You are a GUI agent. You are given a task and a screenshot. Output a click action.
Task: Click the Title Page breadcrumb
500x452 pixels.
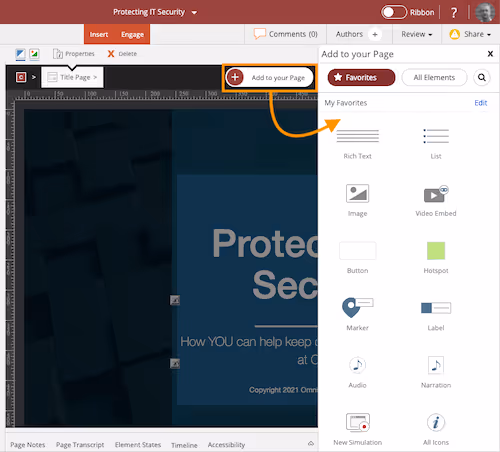click(x=72, y=77)
